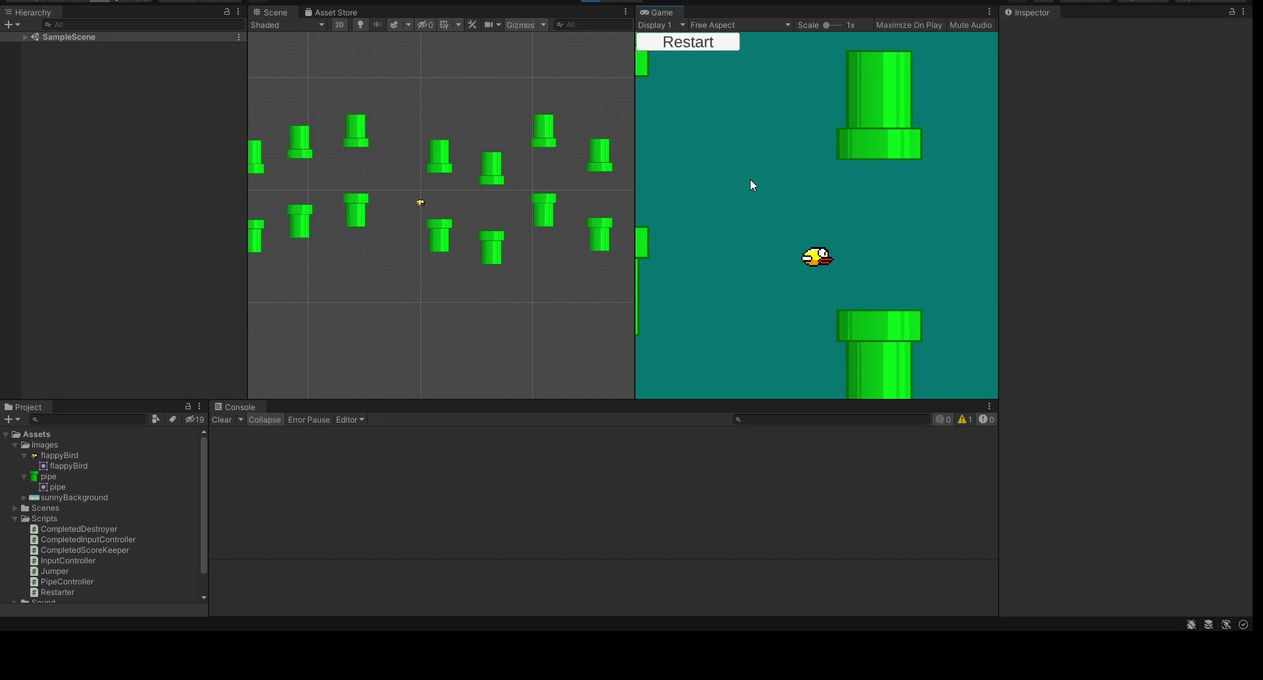Collapse the Assets folder
The image size is (1263, 680).
(x=6, y=435)
